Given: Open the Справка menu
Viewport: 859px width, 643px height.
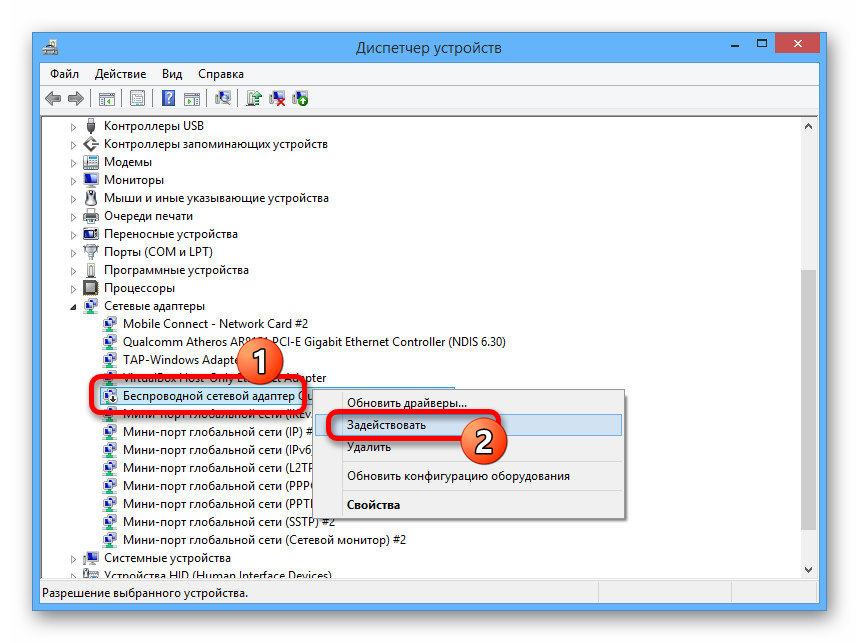Looking at the screenshot, I should pos(221,74).
